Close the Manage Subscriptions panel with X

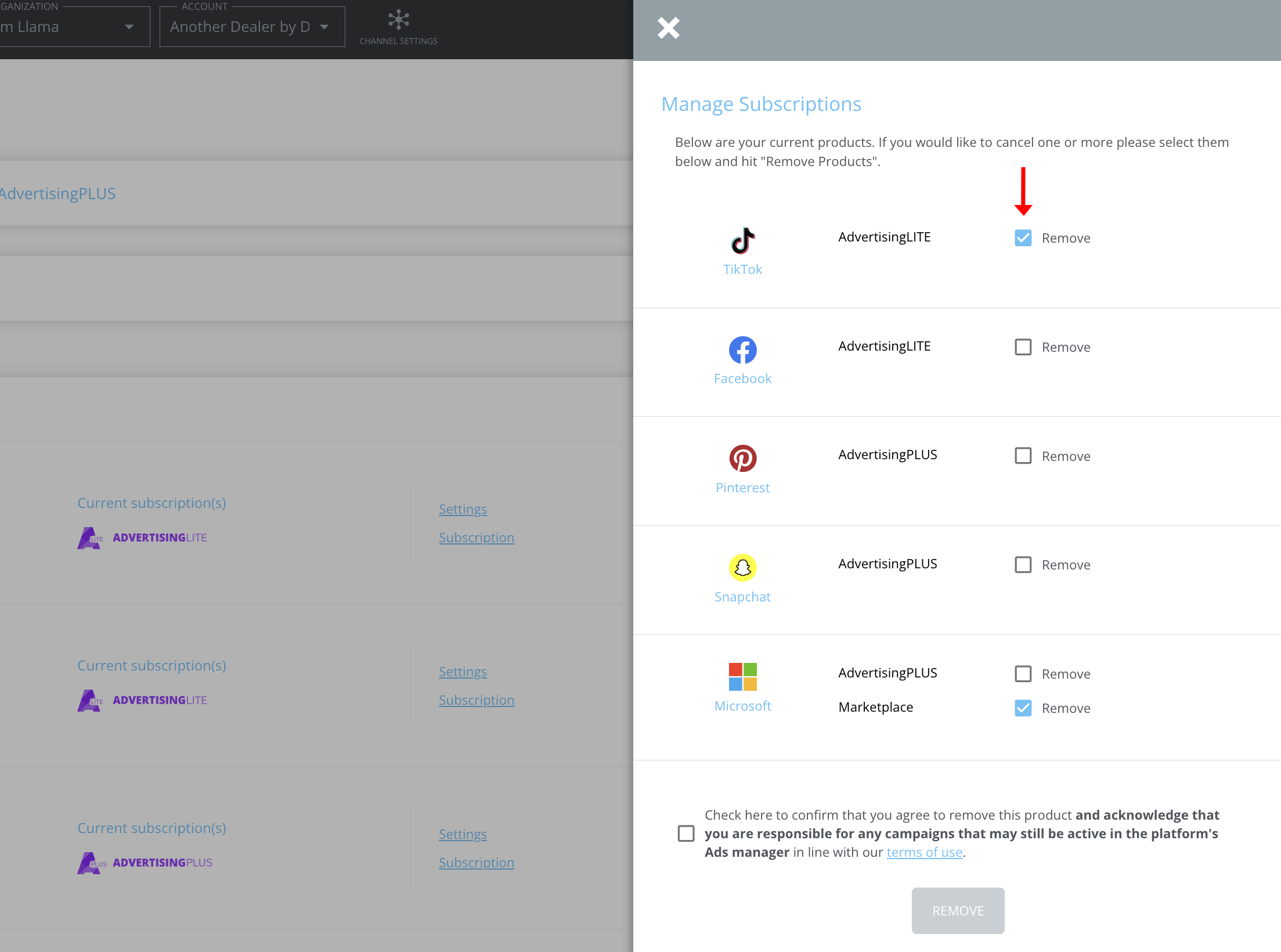pyautogui.click(x=668, y=28)
